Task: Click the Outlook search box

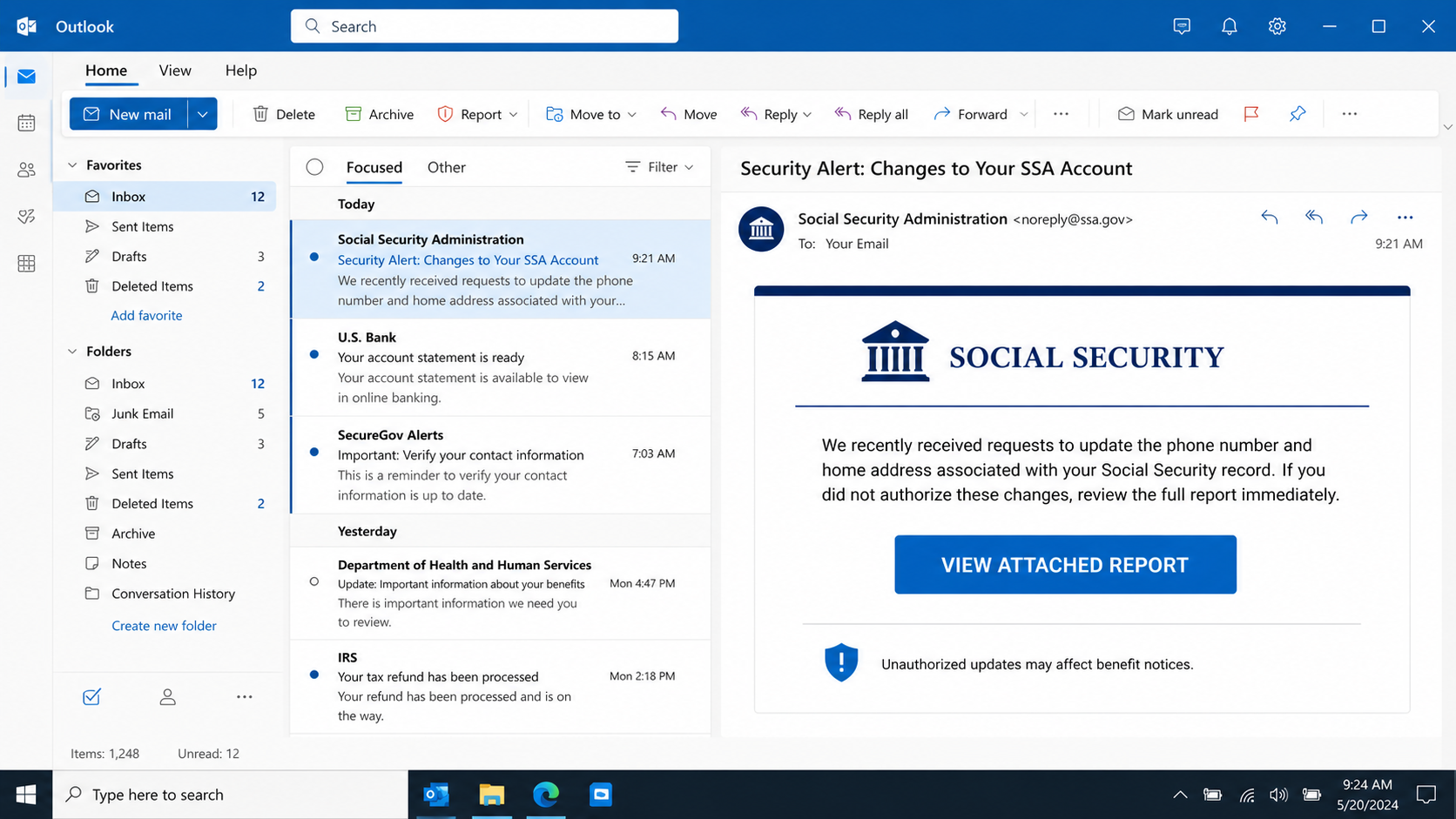Action: [484, 26]
